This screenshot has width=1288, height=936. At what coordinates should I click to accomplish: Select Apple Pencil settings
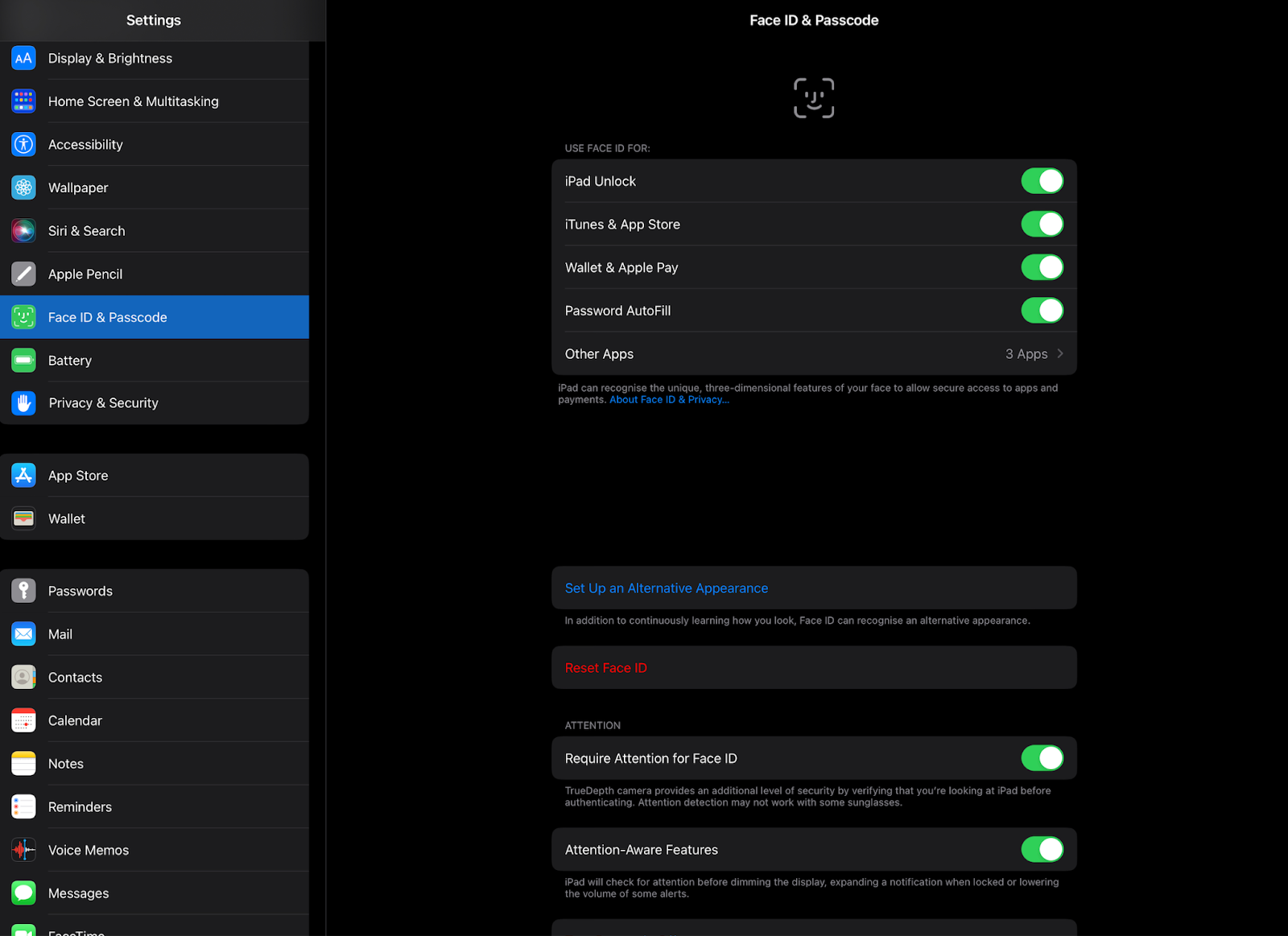[x=155, y=274]
